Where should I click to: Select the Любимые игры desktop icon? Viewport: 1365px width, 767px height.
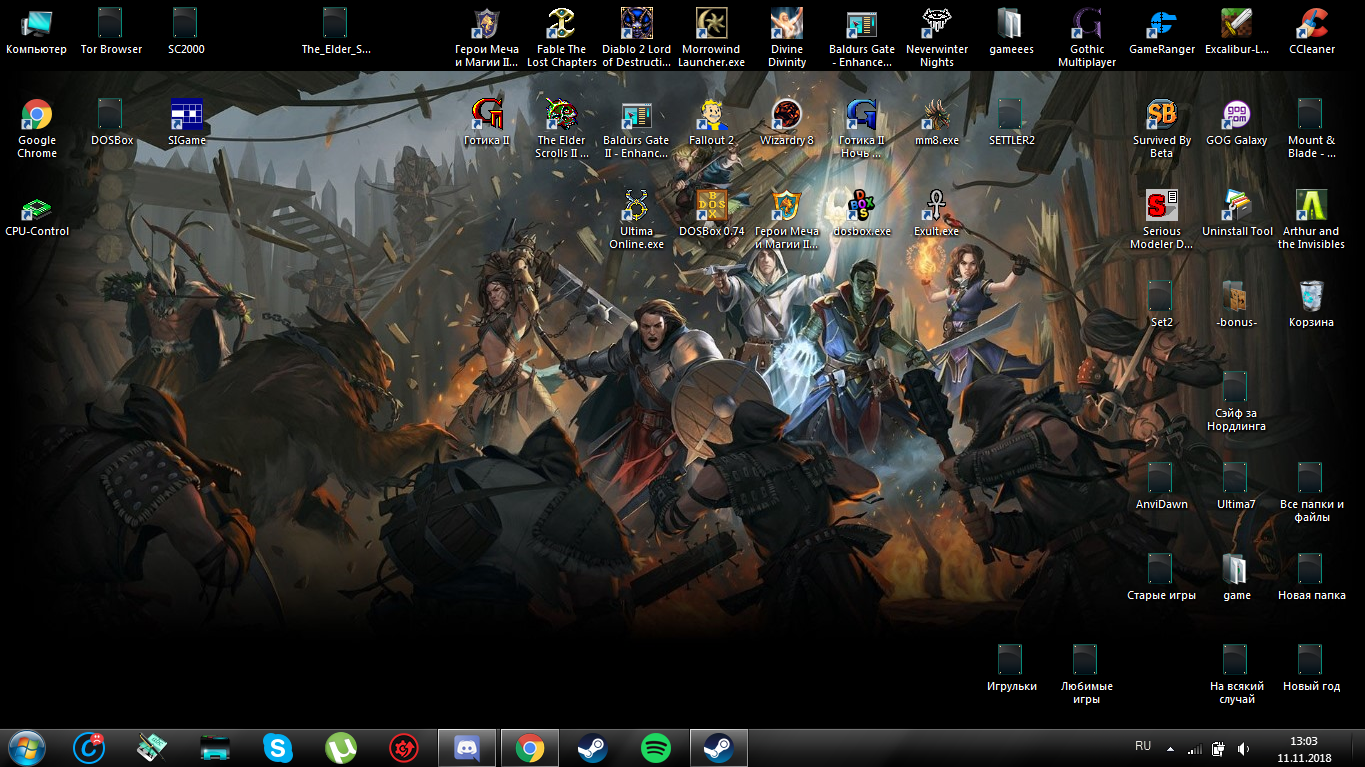click(x=1087, y=675)
